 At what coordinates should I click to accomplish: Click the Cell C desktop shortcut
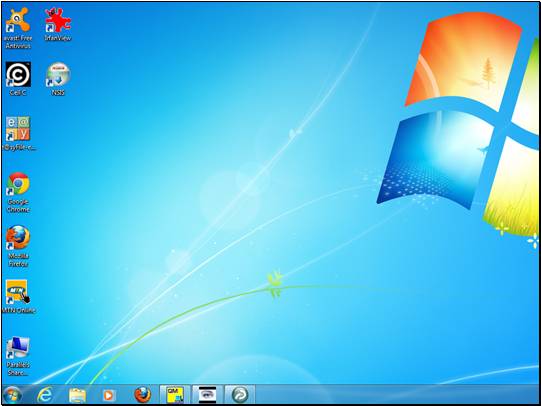[18, 79]
